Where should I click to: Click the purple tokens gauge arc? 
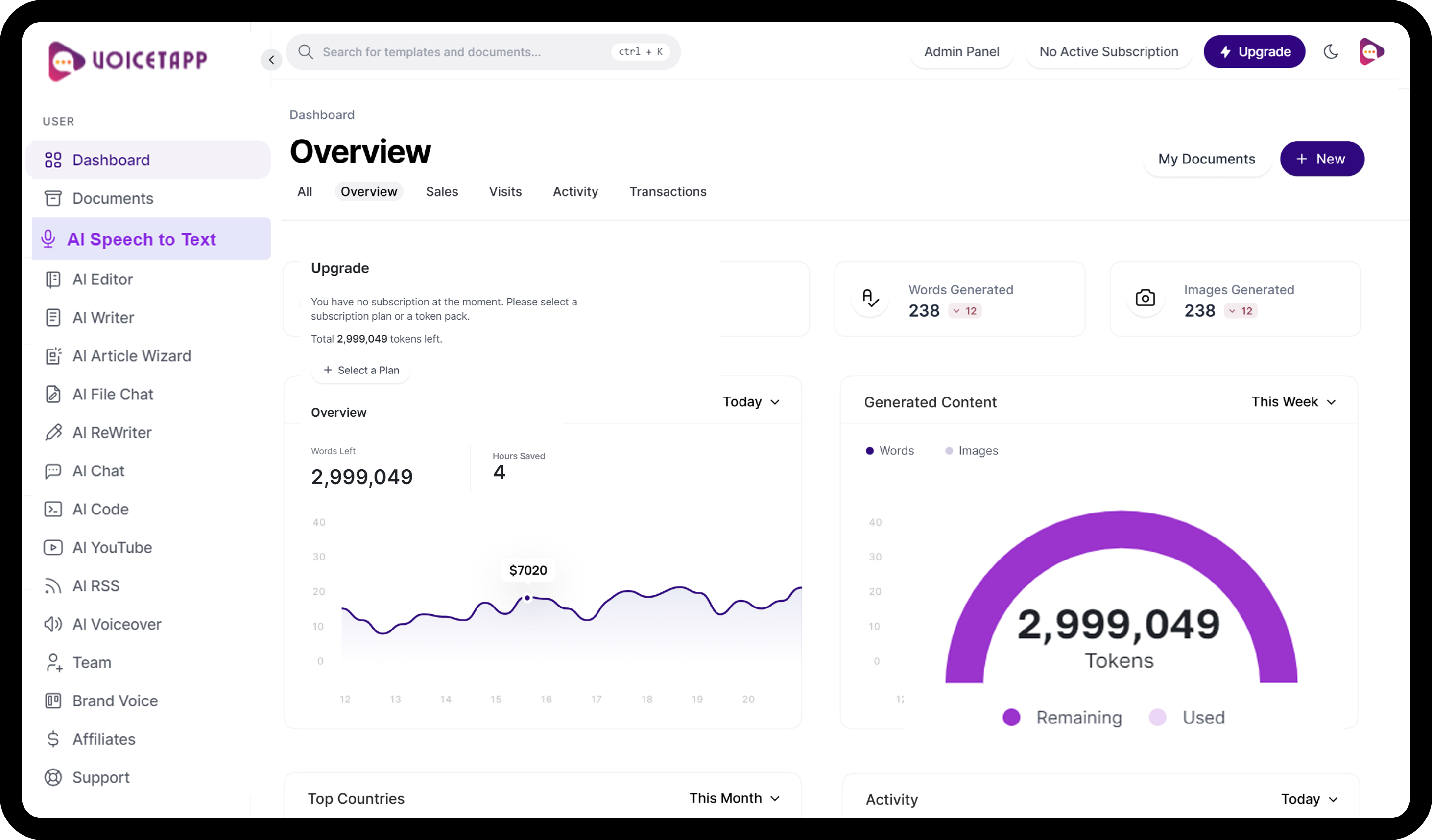(1121, 529)
